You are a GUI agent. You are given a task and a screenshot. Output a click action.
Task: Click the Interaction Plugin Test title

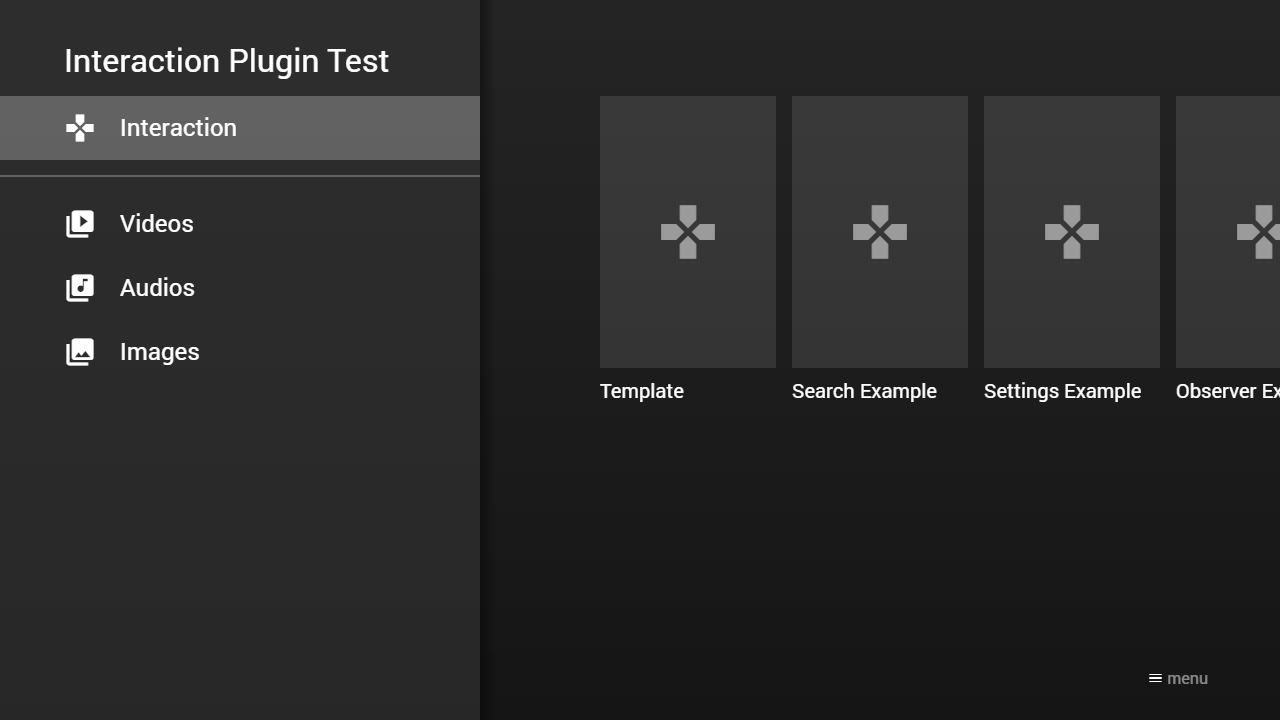(x=226, y=61)
